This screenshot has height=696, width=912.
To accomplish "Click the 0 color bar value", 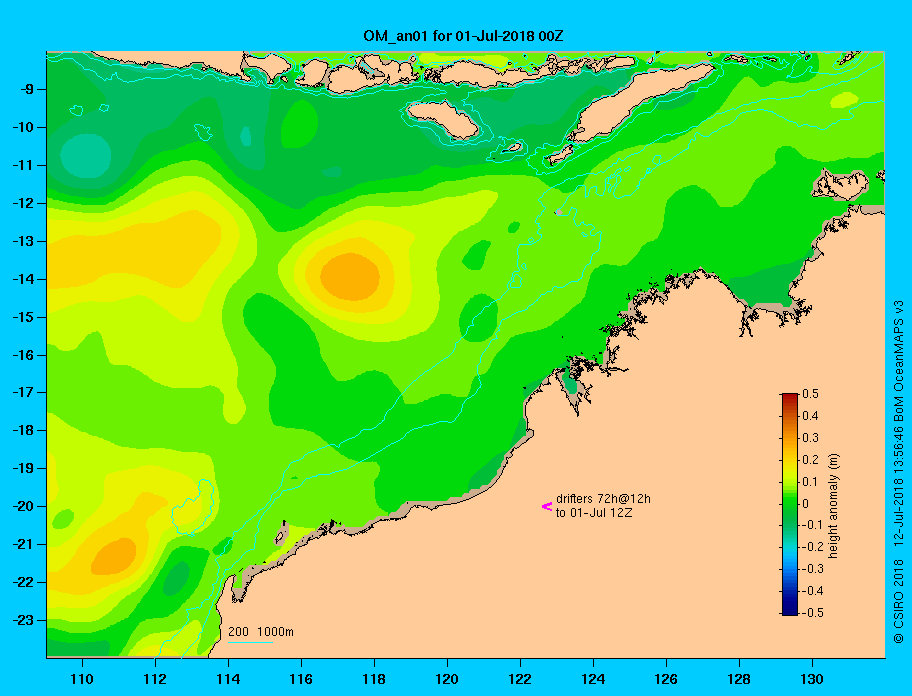I will pyautogui.click(x=806, y=504).
